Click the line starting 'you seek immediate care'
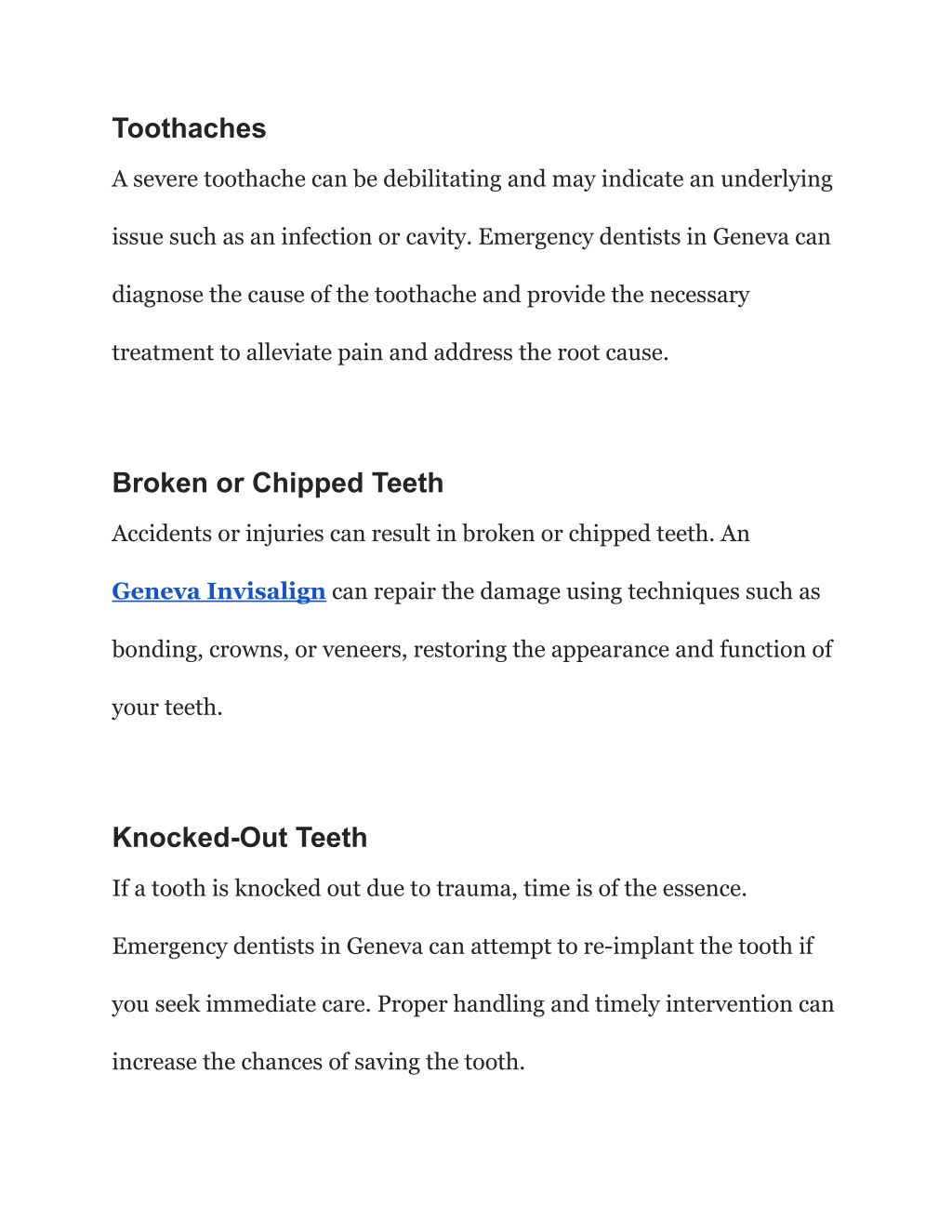Viewport: 952px width, 1232px height. click(473, 1004)
